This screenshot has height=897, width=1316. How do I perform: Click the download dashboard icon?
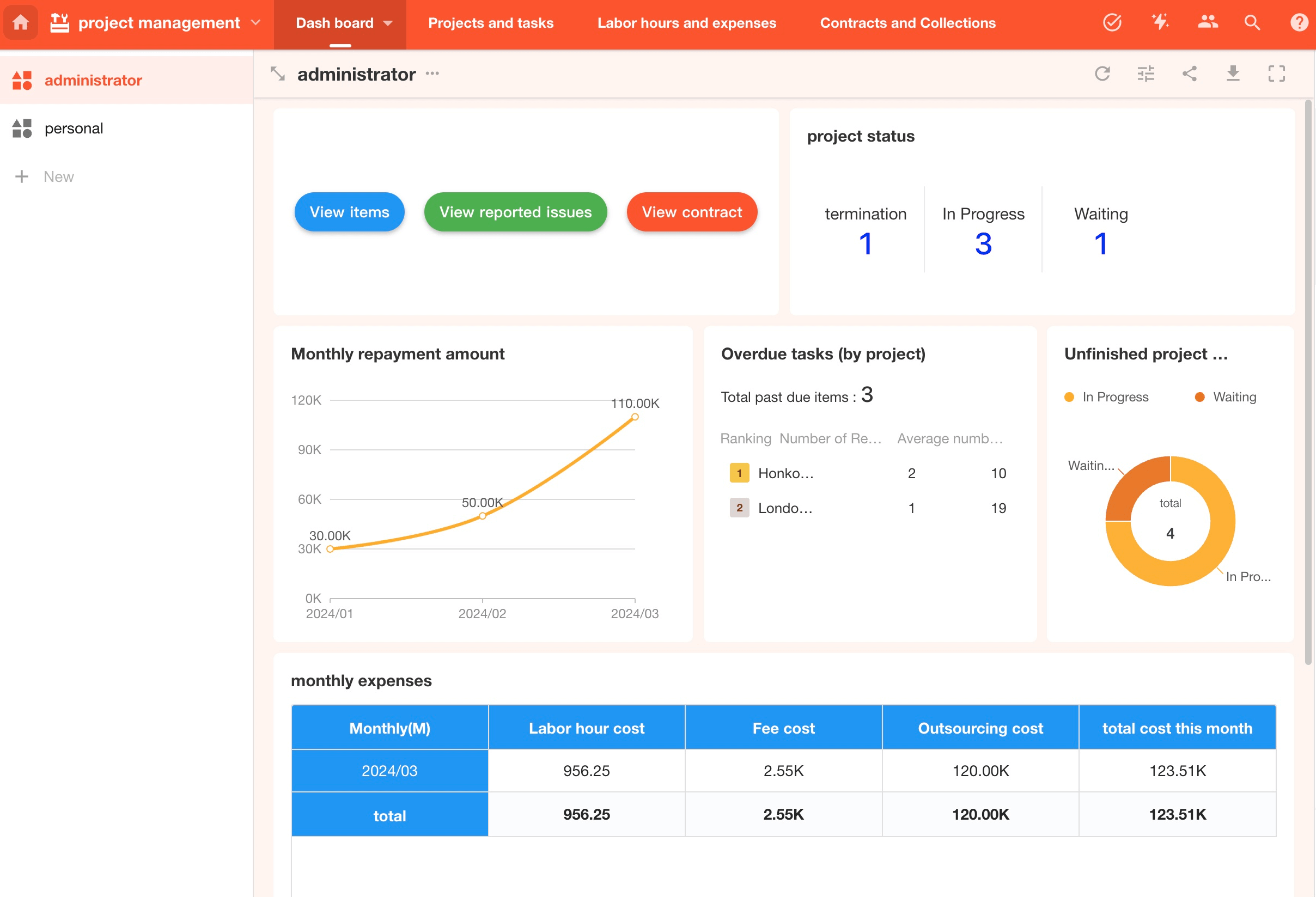(1233, 74)
